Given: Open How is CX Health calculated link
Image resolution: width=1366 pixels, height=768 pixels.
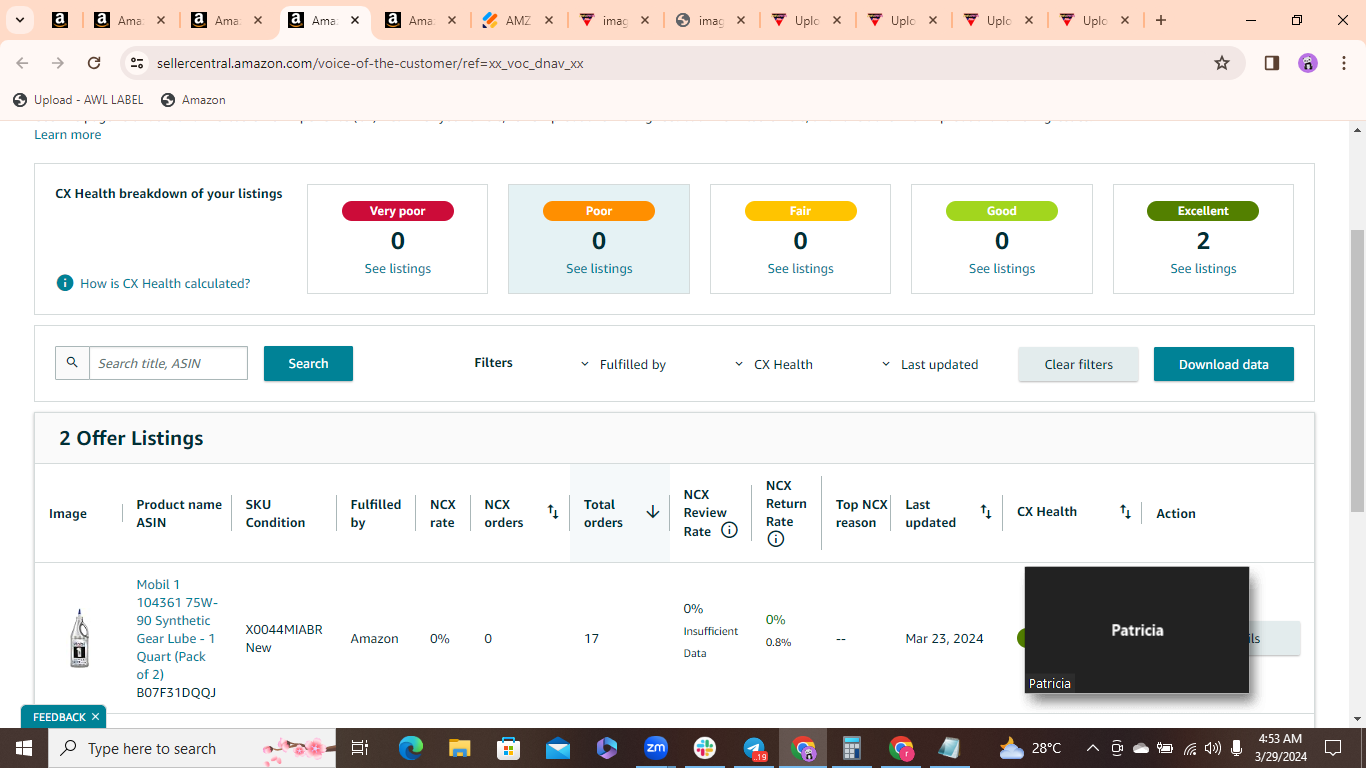Looking at the screenshot, I should (165, 284).
